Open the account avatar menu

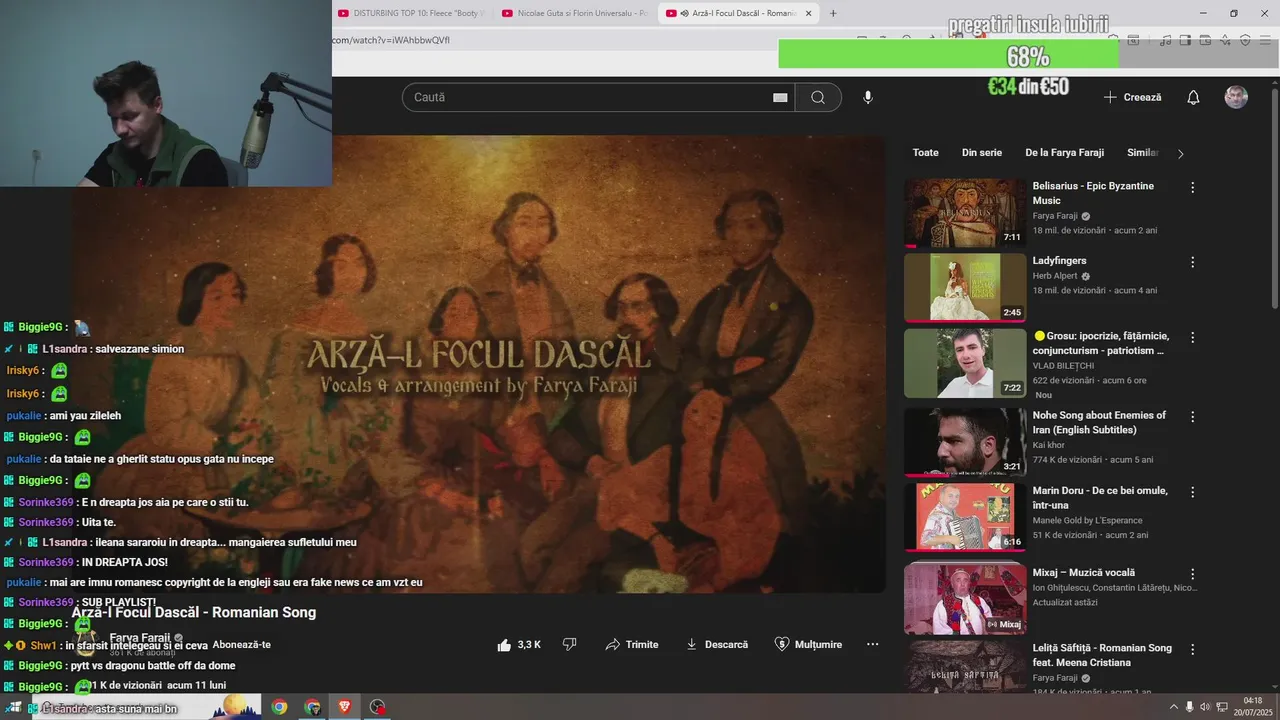(x=1236, y=97)
